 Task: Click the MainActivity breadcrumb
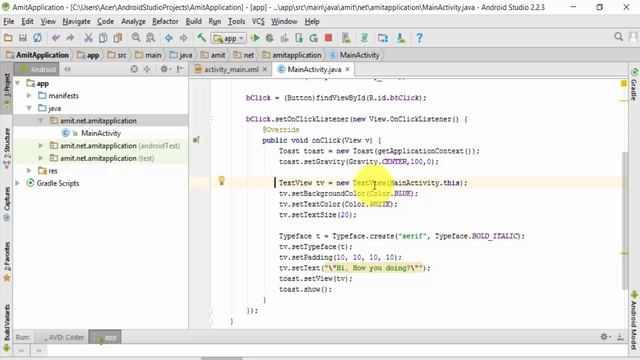point(355,55)
